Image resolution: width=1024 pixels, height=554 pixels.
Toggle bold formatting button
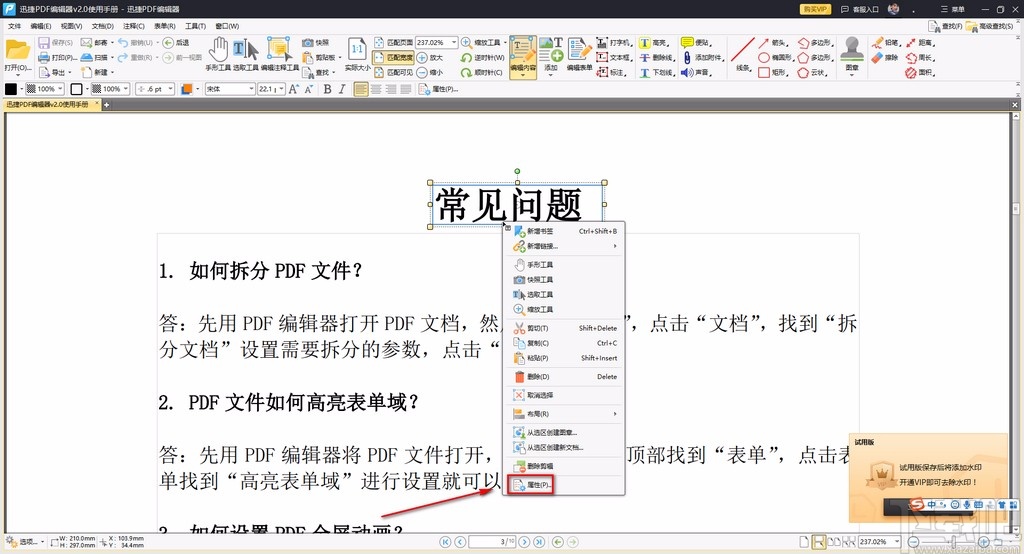pyautogui.click(x=327, y=89)
